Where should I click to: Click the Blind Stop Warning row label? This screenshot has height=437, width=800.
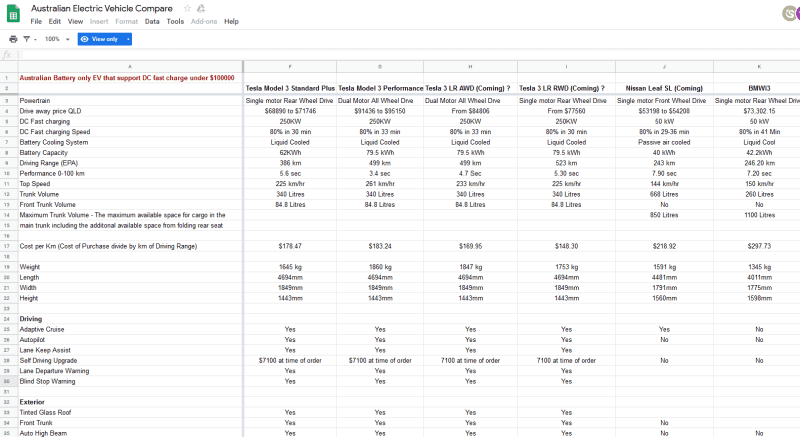[x=47, y=381]
